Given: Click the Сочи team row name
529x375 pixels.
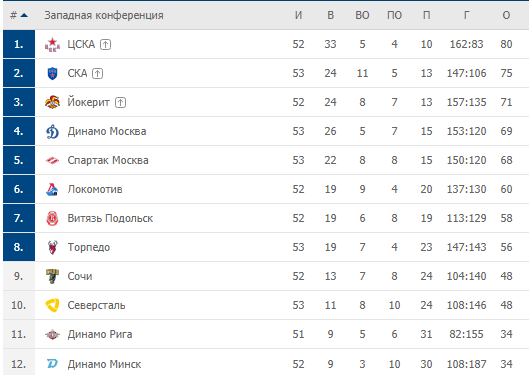Looking at the screenshot, I should 80,276.
